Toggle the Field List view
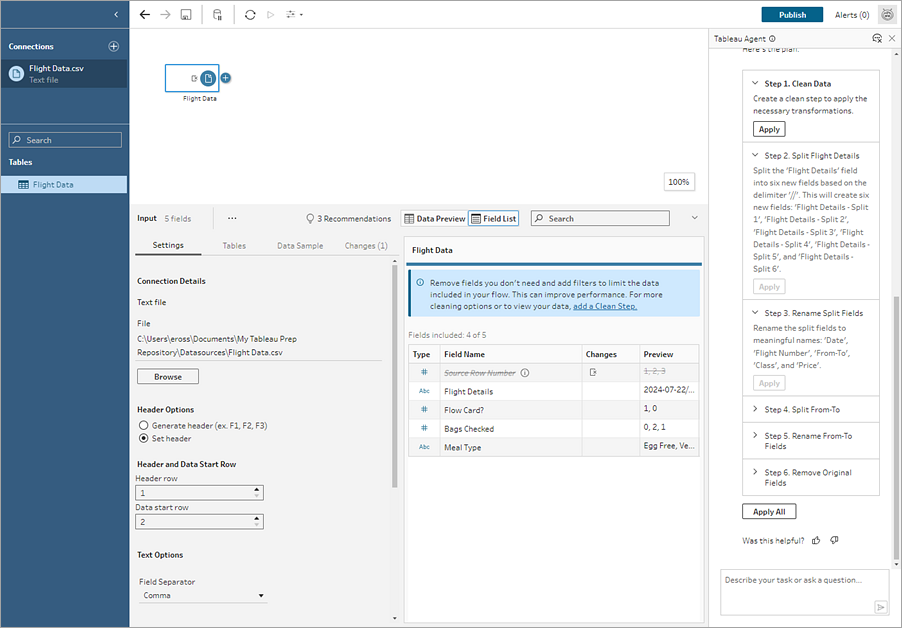Screen dimensions: 902x628 tap(493, 218)
